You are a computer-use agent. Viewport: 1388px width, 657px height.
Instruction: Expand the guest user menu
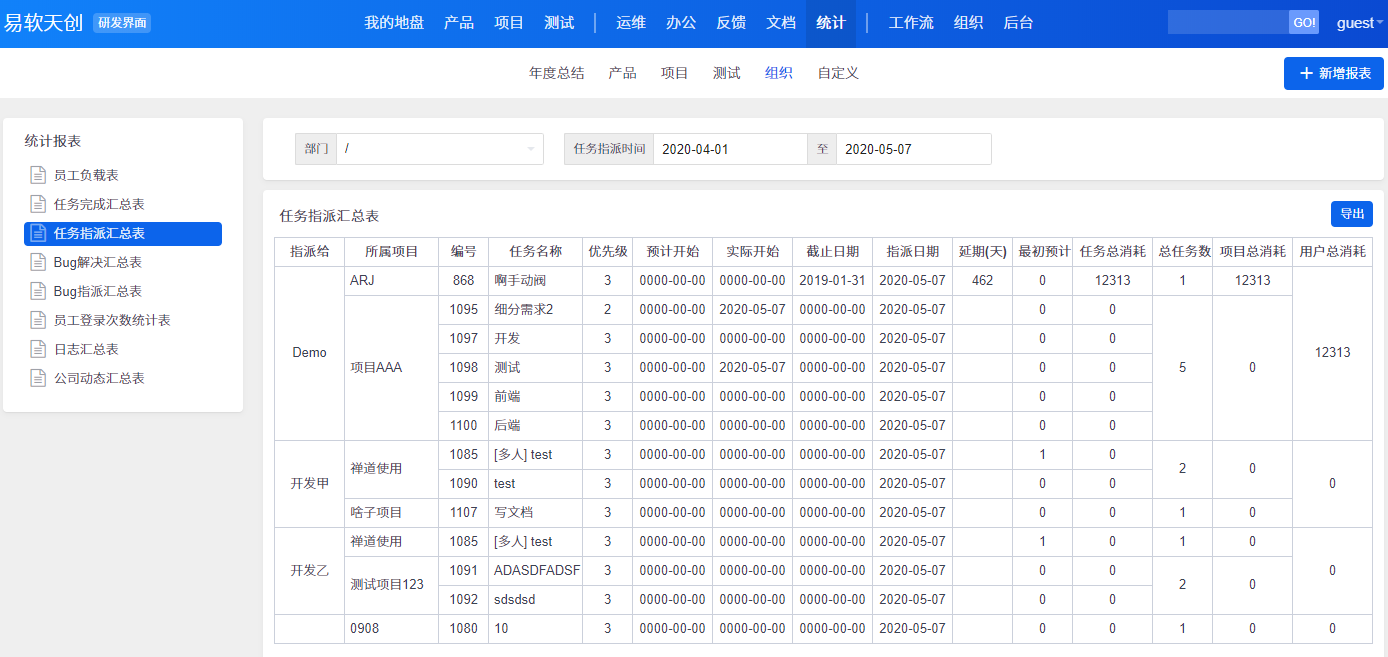[1359, 23]
